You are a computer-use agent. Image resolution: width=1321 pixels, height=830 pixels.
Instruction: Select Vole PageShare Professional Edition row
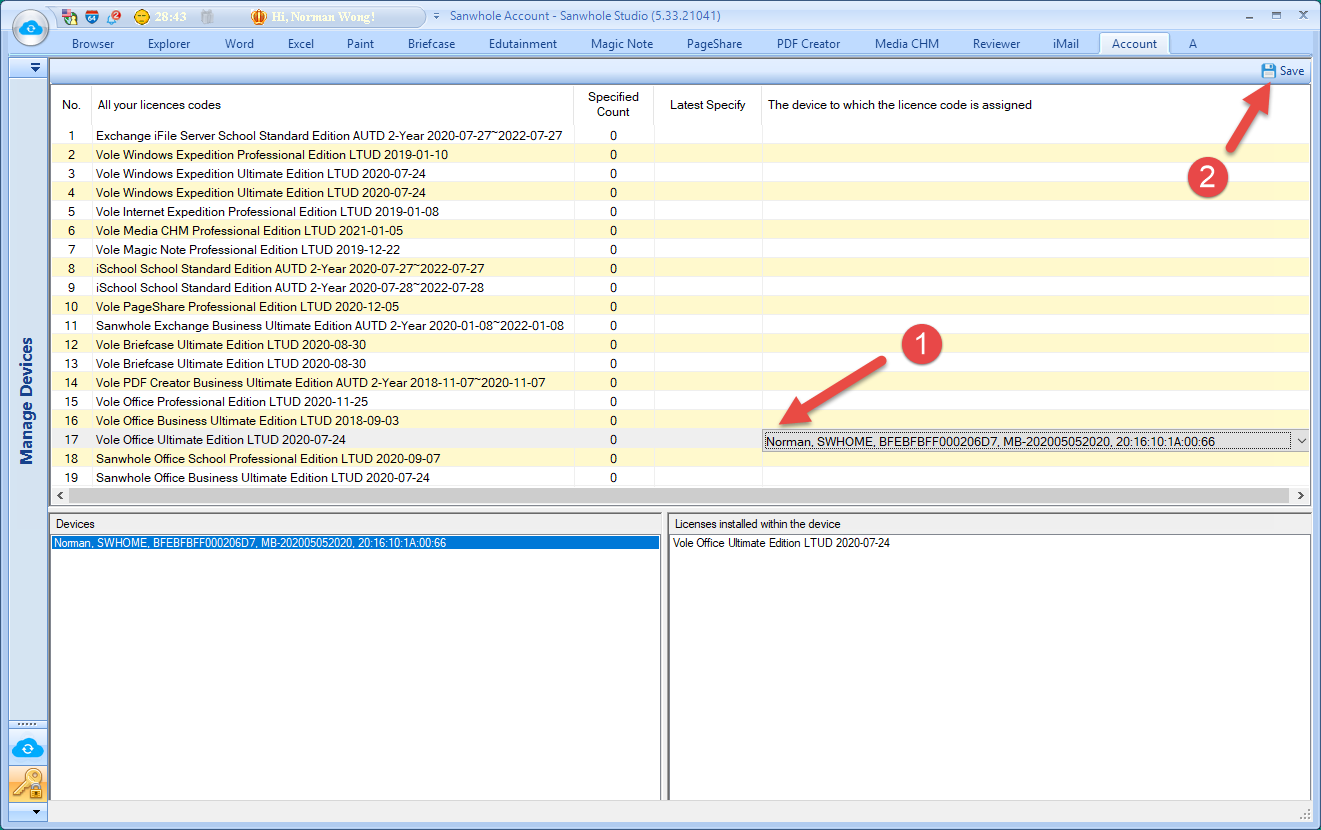click(680, 307)
